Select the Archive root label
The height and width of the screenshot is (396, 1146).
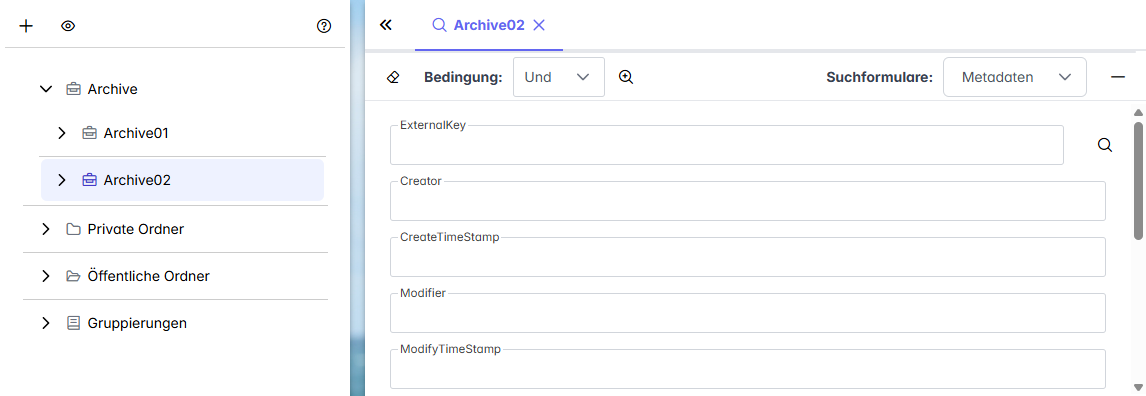113,89
